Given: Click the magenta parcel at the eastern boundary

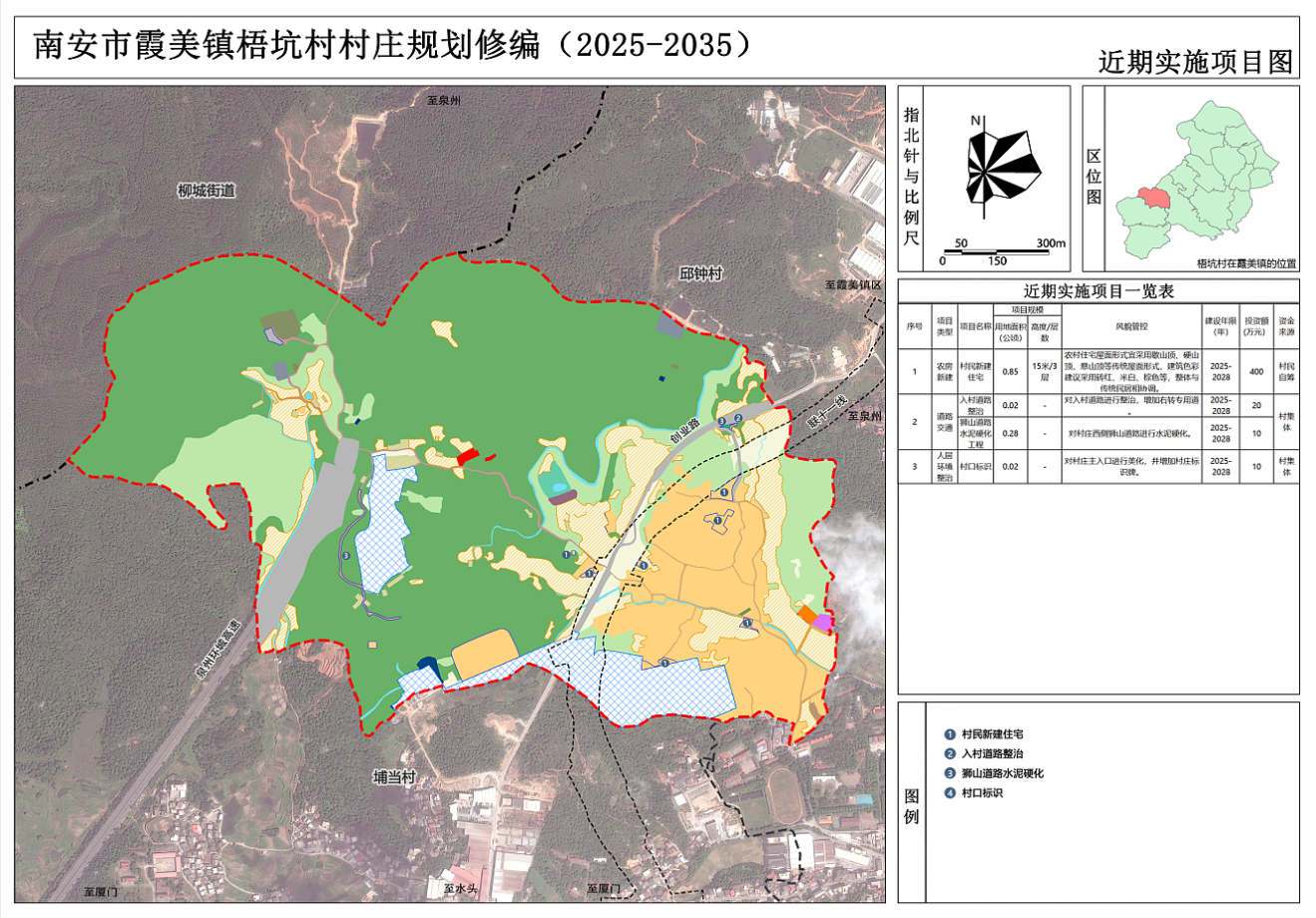Looking at the screenshot, I should [x=822, y=623].
